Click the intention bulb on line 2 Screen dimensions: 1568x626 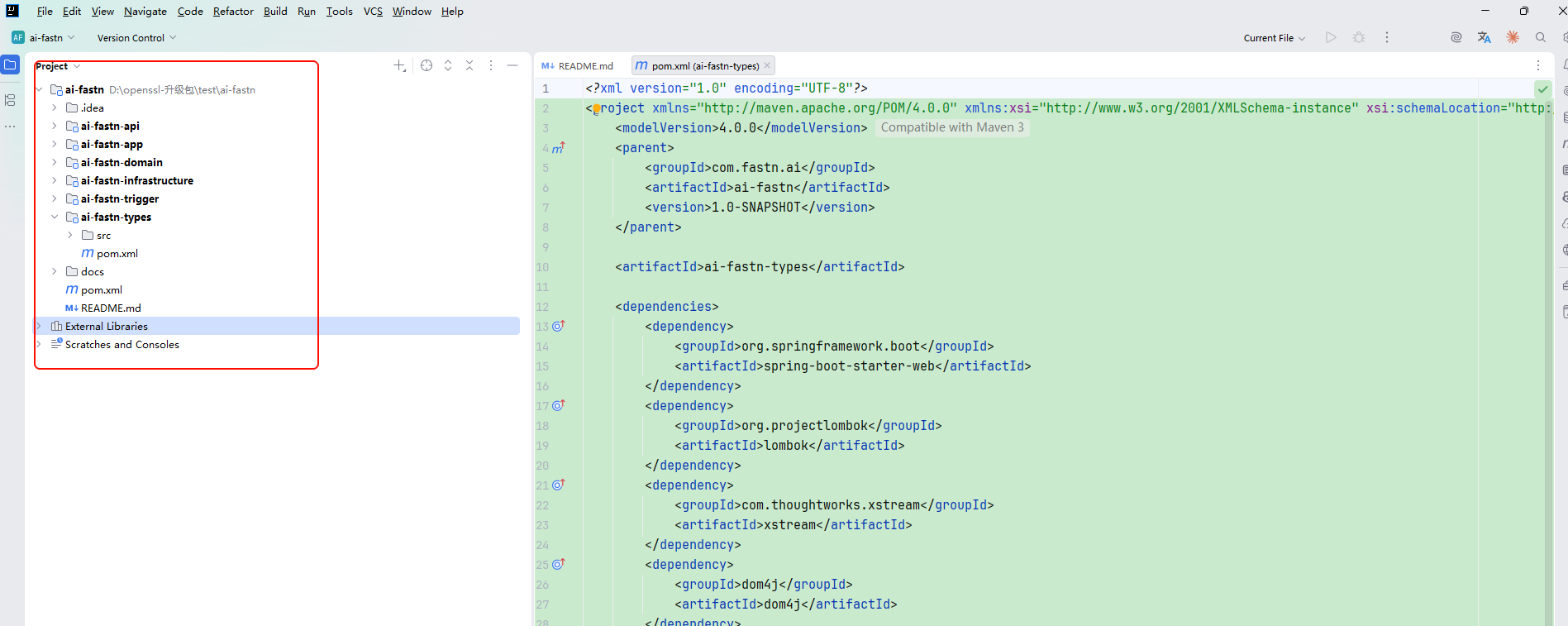(596, 109)
